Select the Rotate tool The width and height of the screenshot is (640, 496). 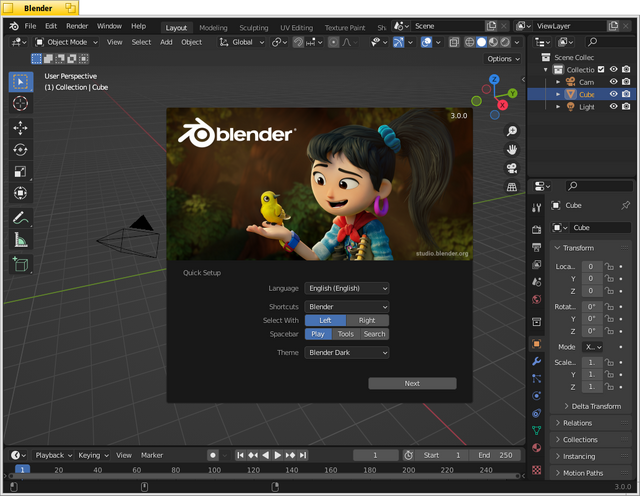pos(20,150)
